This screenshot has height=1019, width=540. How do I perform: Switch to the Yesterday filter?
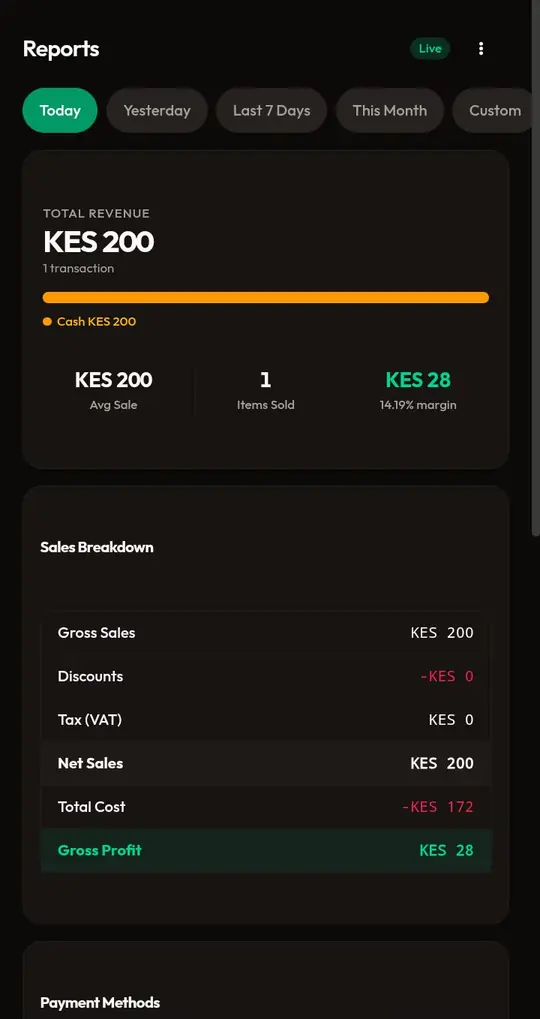pos(157,110)
